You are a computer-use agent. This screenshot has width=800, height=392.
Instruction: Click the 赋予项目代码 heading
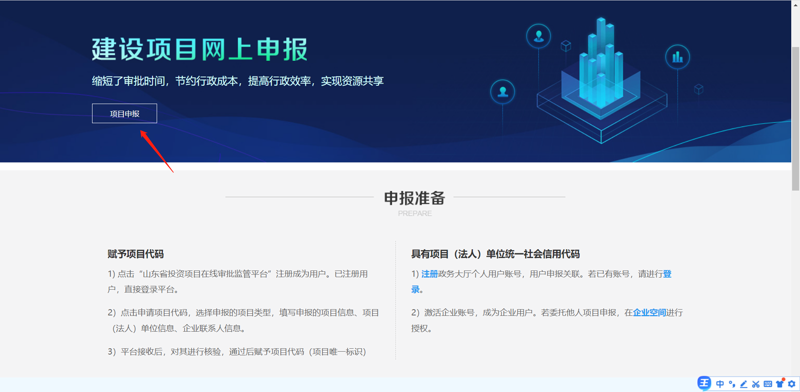click(x=136, y=254)
